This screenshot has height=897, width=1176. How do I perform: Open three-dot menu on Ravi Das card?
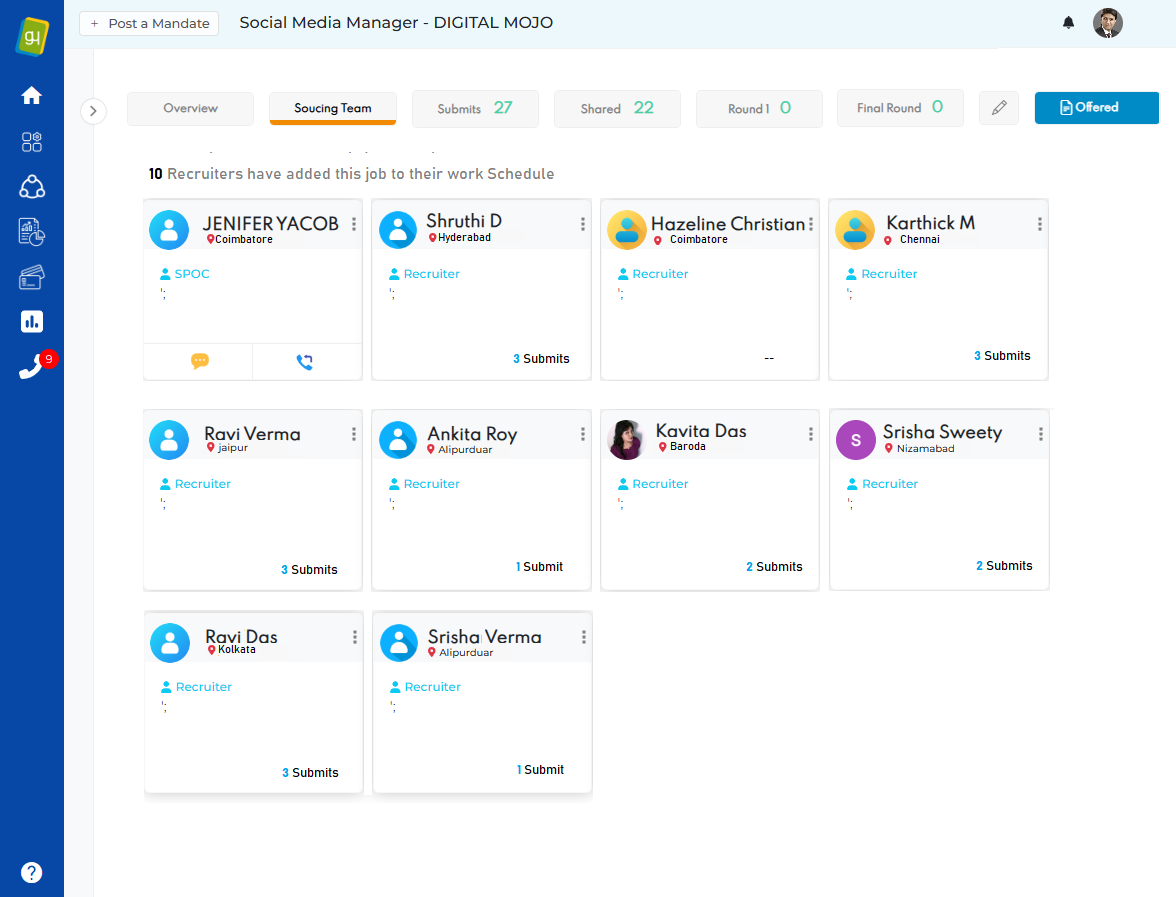(x=355, y=638)
